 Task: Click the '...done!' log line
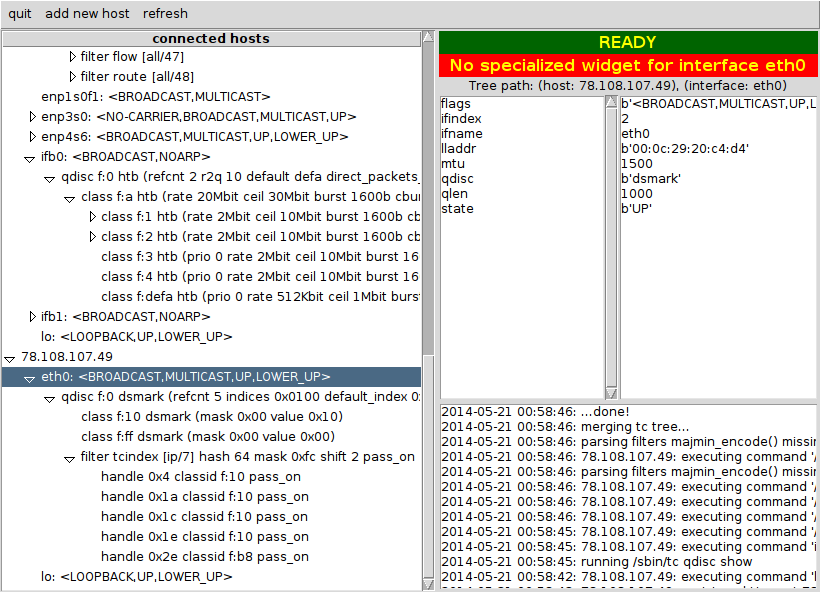(x=535, y=412)
